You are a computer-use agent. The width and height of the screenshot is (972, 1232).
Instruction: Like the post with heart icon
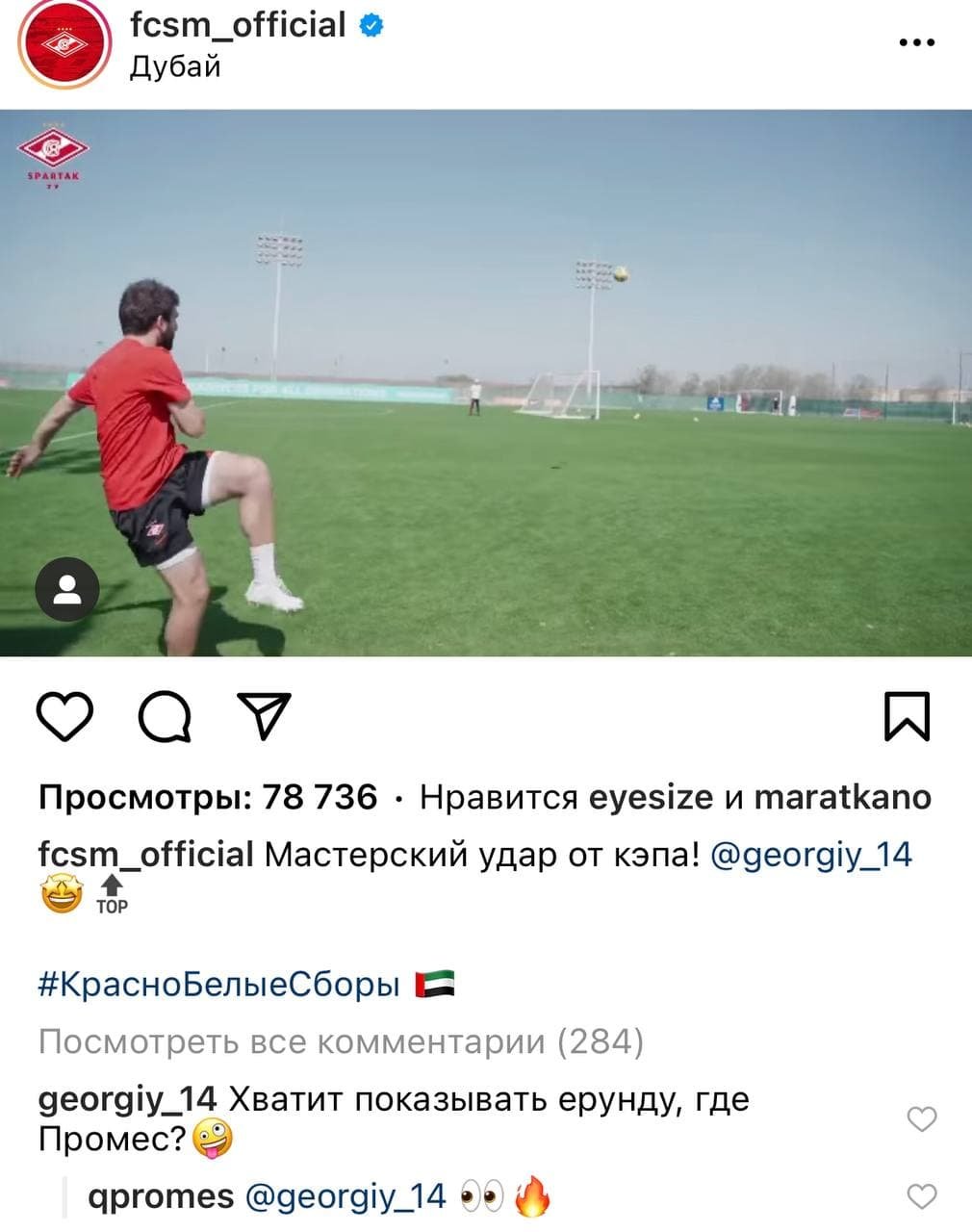tap(64, 716)
